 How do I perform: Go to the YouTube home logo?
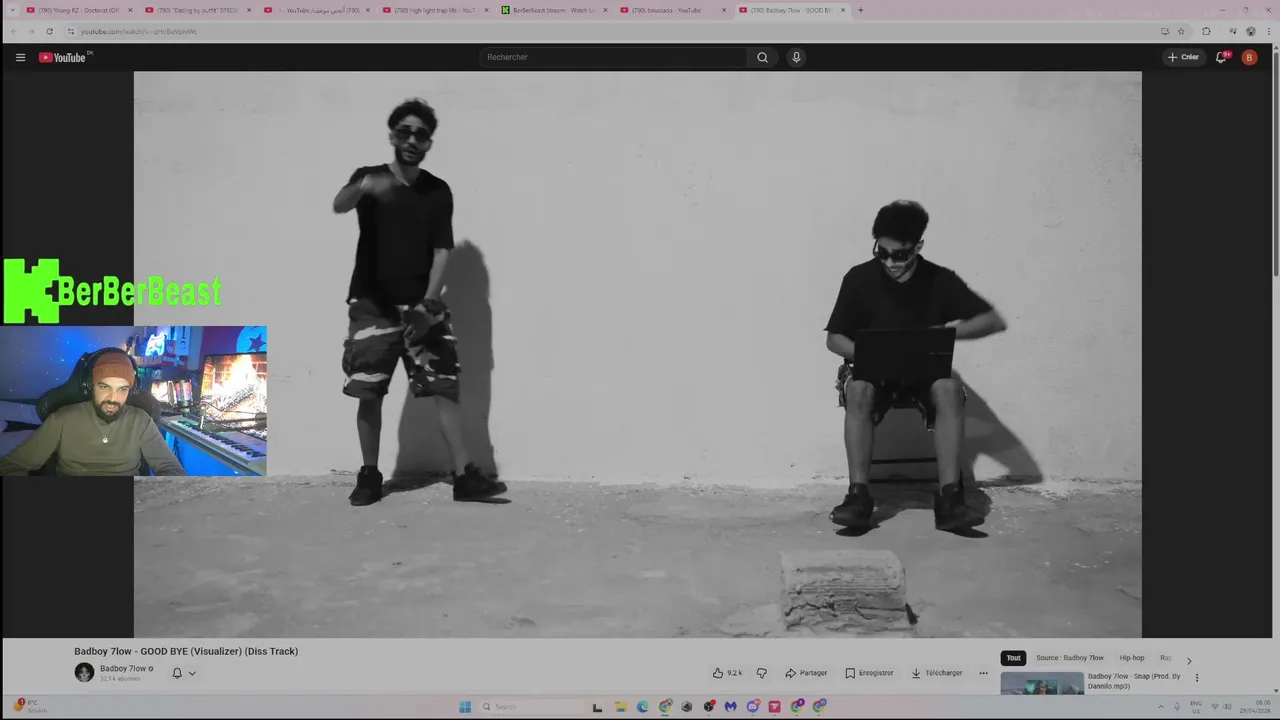[65, 57]
